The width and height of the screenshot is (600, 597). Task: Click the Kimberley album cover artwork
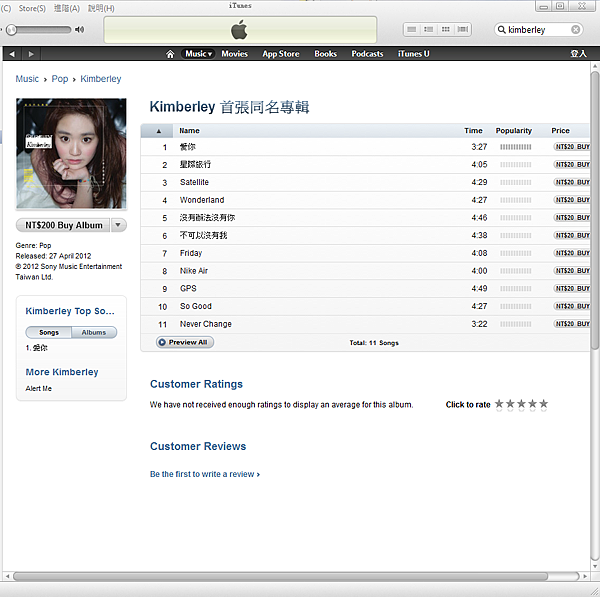tap(71, 153)
